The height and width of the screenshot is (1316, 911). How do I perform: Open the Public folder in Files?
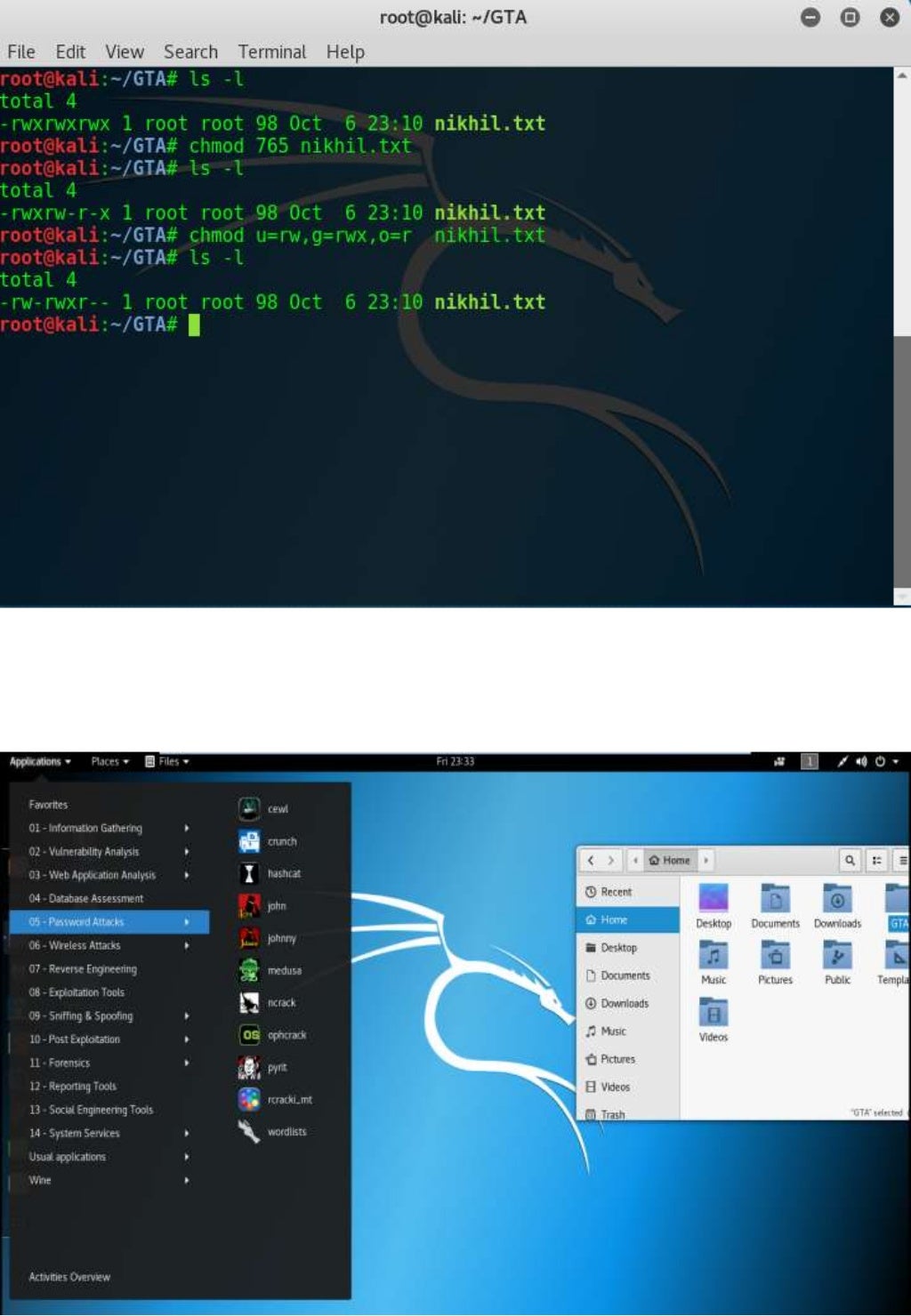pos(837,963)
